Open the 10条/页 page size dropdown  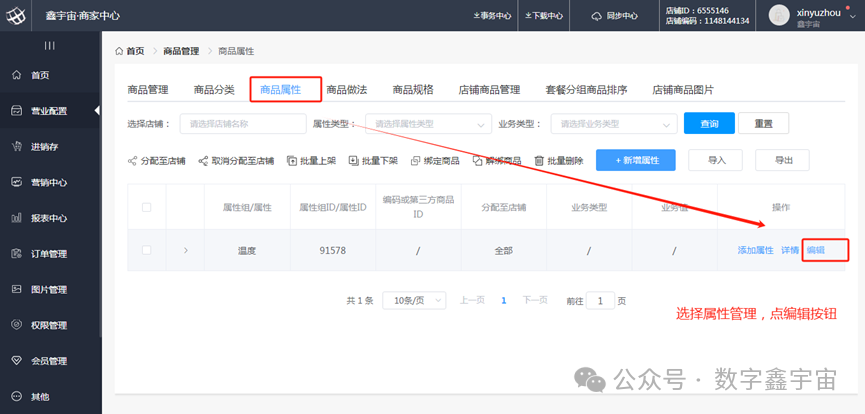(414, 301)
